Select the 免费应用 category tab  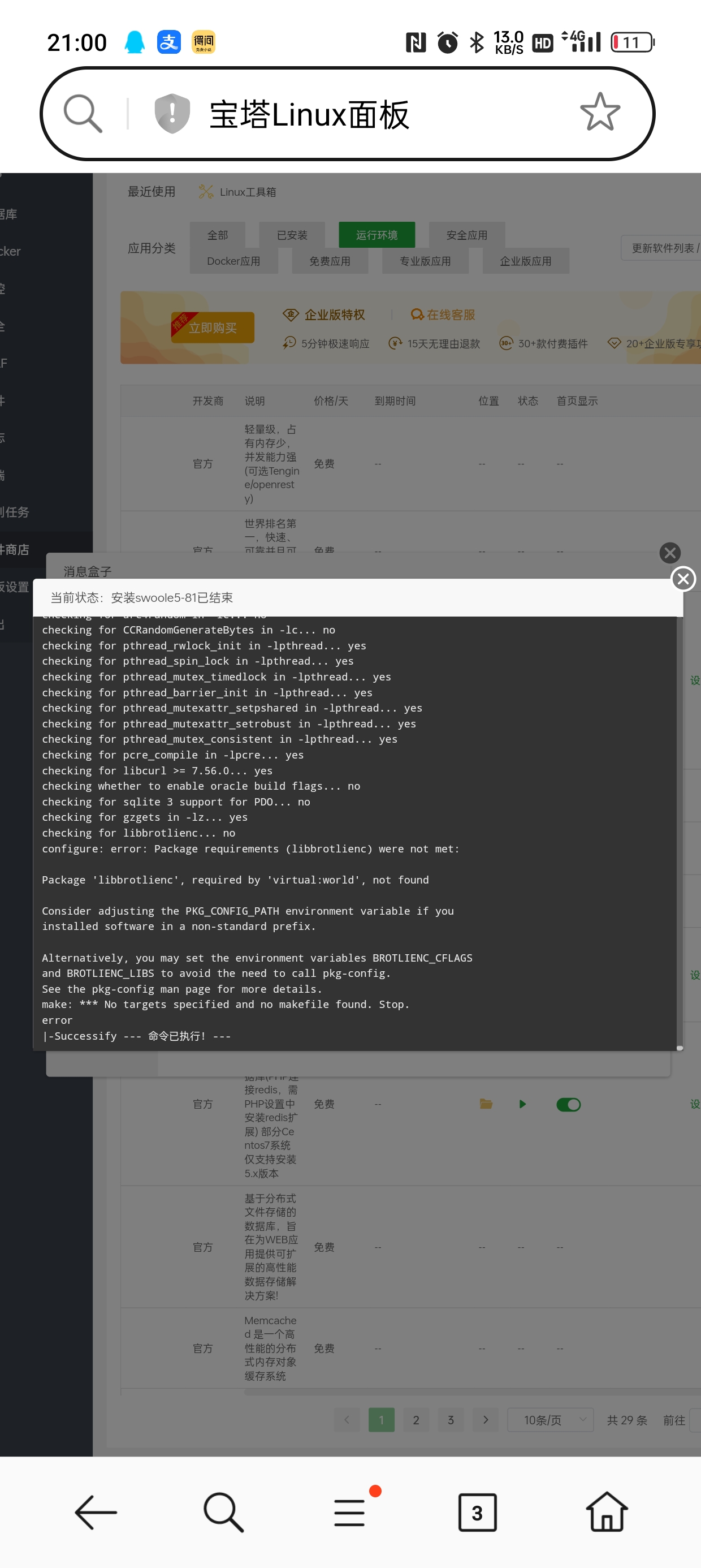pos(330,261)
